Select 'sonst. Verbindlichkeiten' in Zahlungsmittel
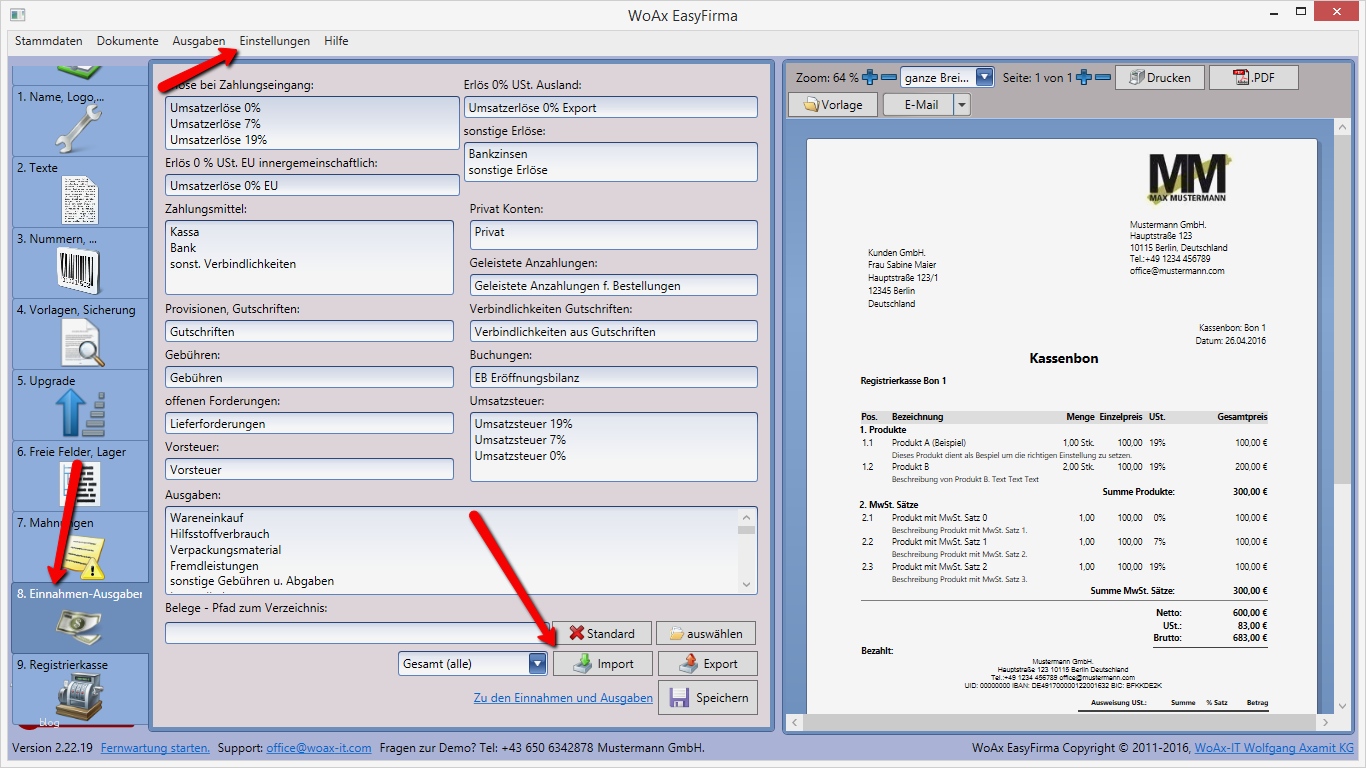Image resolution: width=1366 pixels, height=768 pixels. point(233,264)
